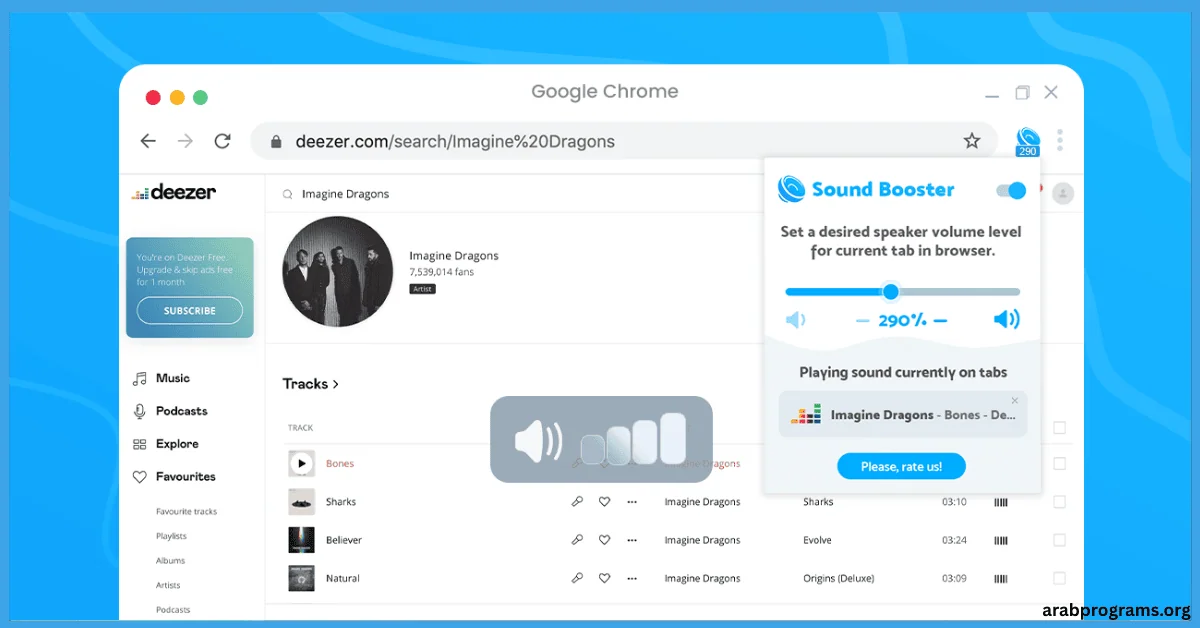Click the Favourites heart icon in sidebar
Image resolution: width=1200 pixels, height=628 pixels.
pyautogui.click(x=140, y=477)
